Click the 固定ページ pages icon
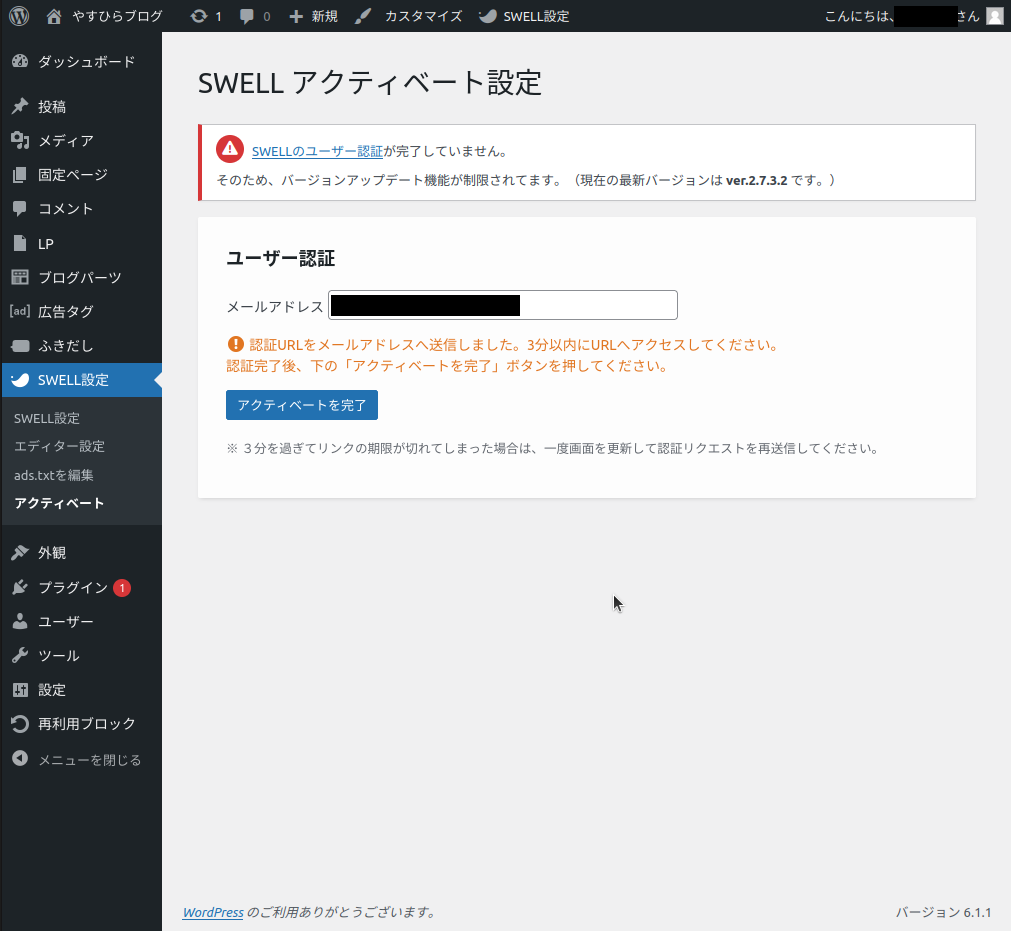 click(x=20, y=175)
